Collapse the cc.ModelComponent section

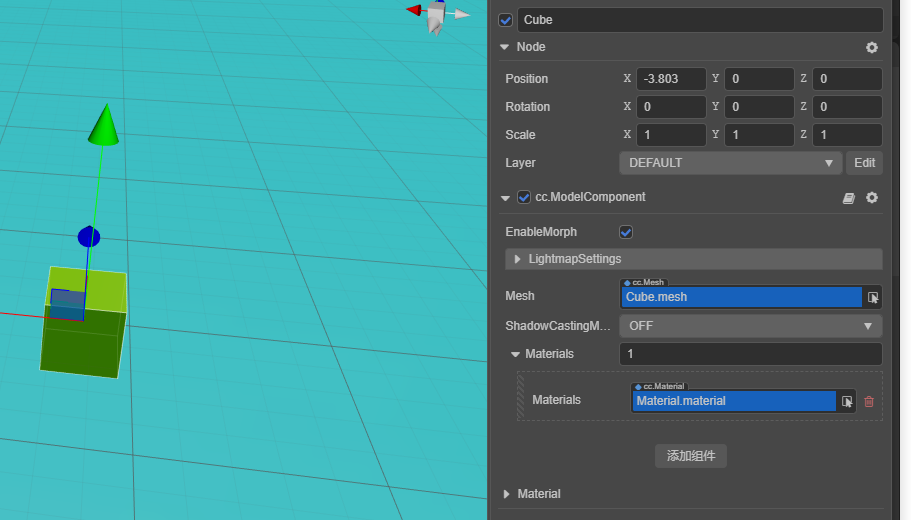pyautogui.click(x=505, y=198)
